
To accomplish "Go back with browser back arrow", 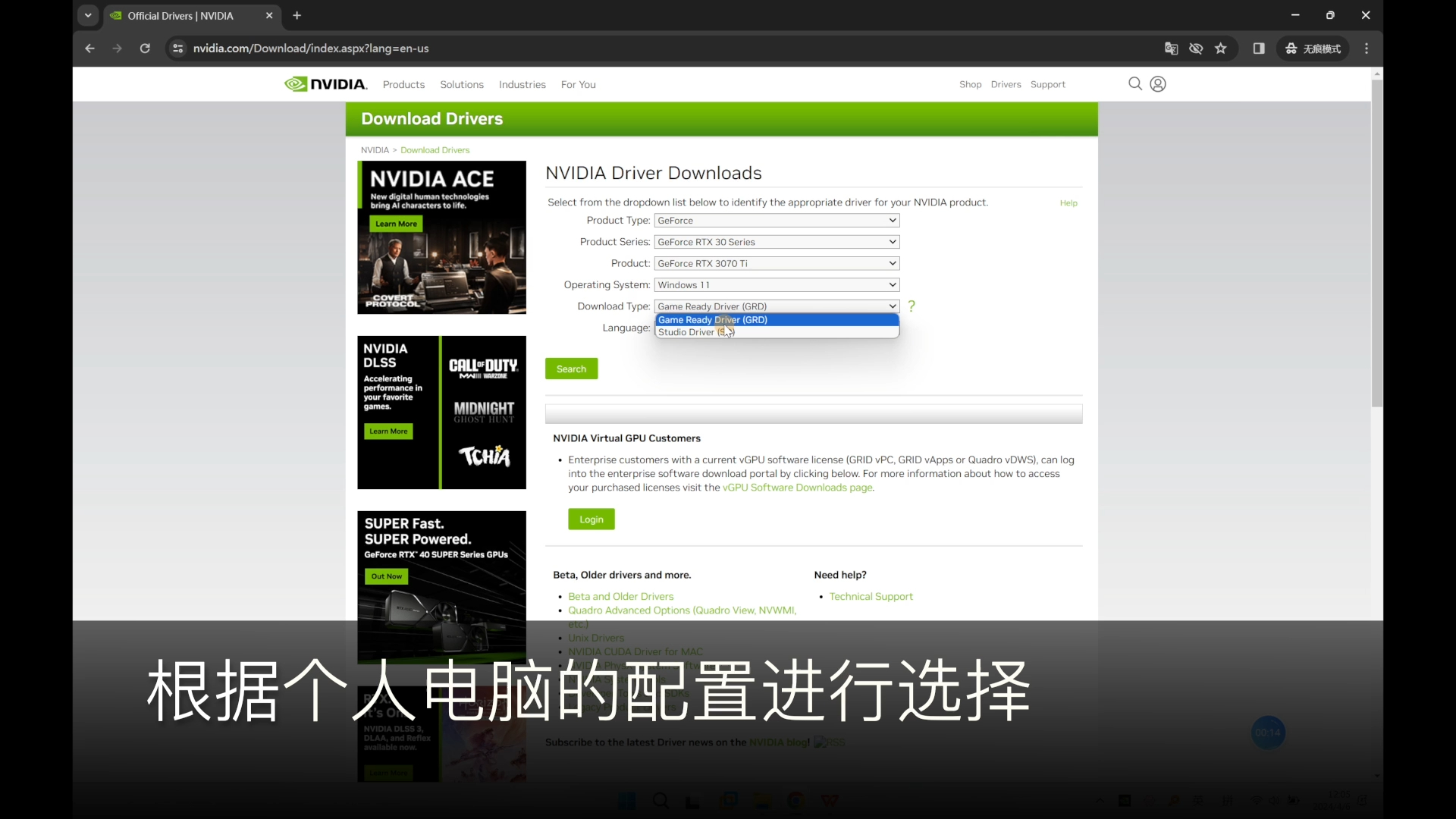I will pyautogui.click(x=89, y=49).
